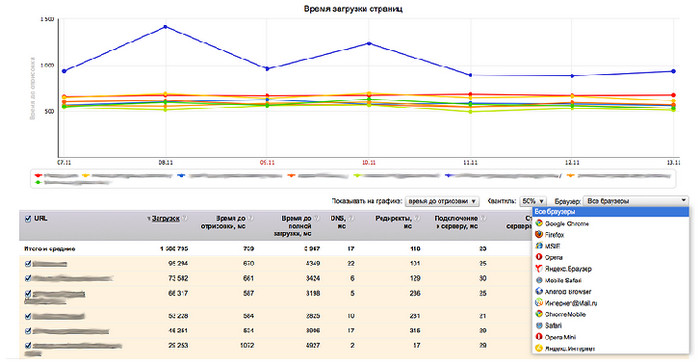Click the Время до отрисовки, мс column header
Viewport: 700px width, 364px height.
click(223, 222)
